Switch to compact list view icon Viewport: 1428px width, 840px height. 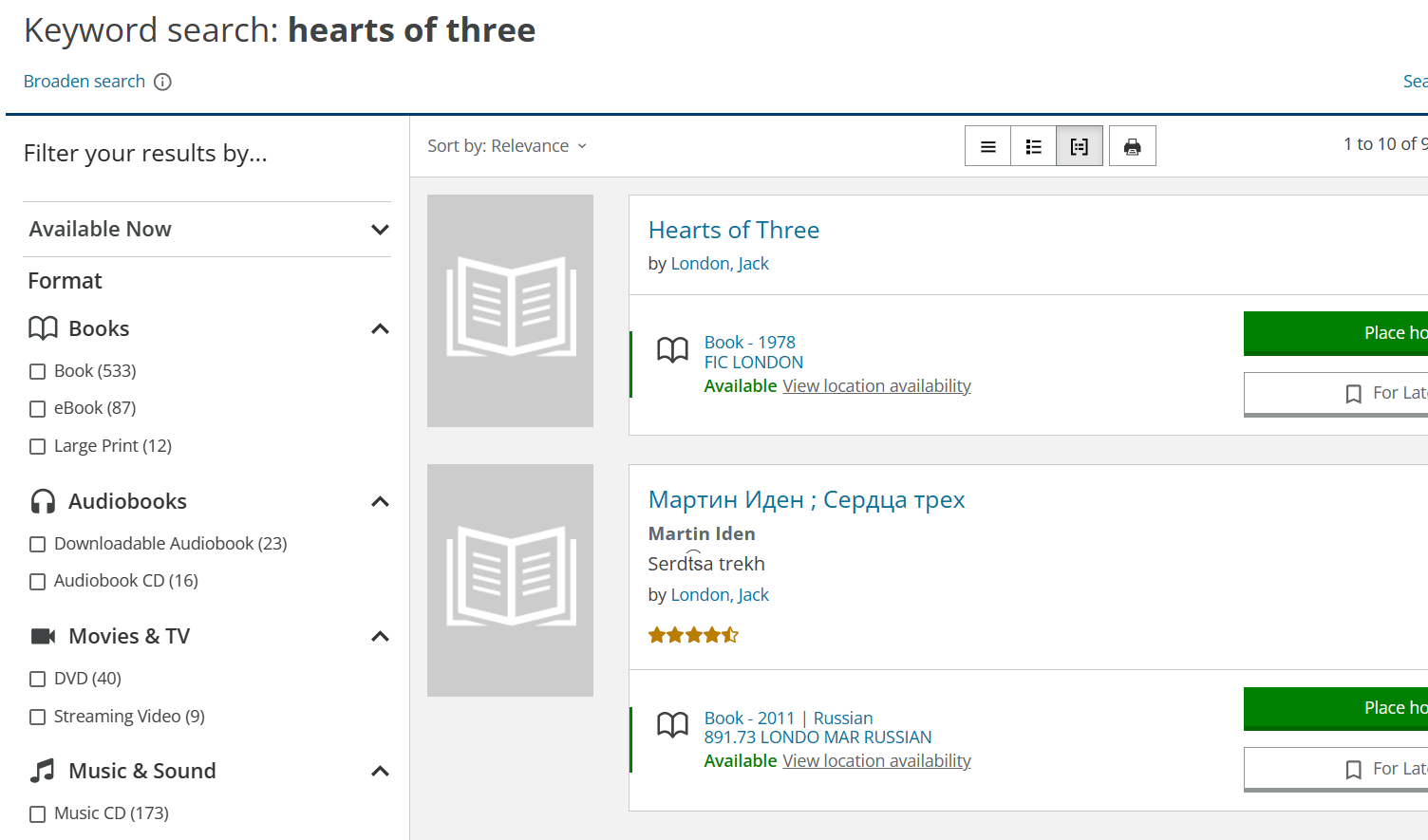(988, 146)
